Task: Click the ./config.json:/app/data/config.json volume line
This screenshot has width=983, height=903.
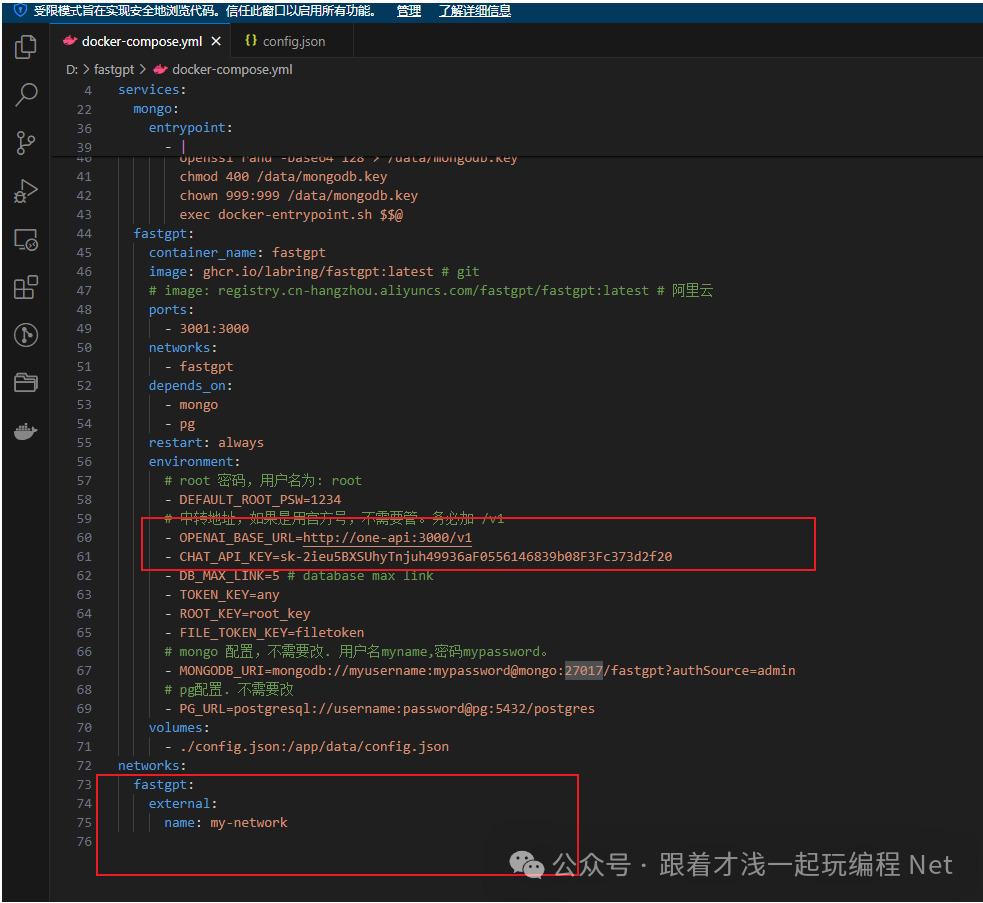Action: click(x=307, y=746)
